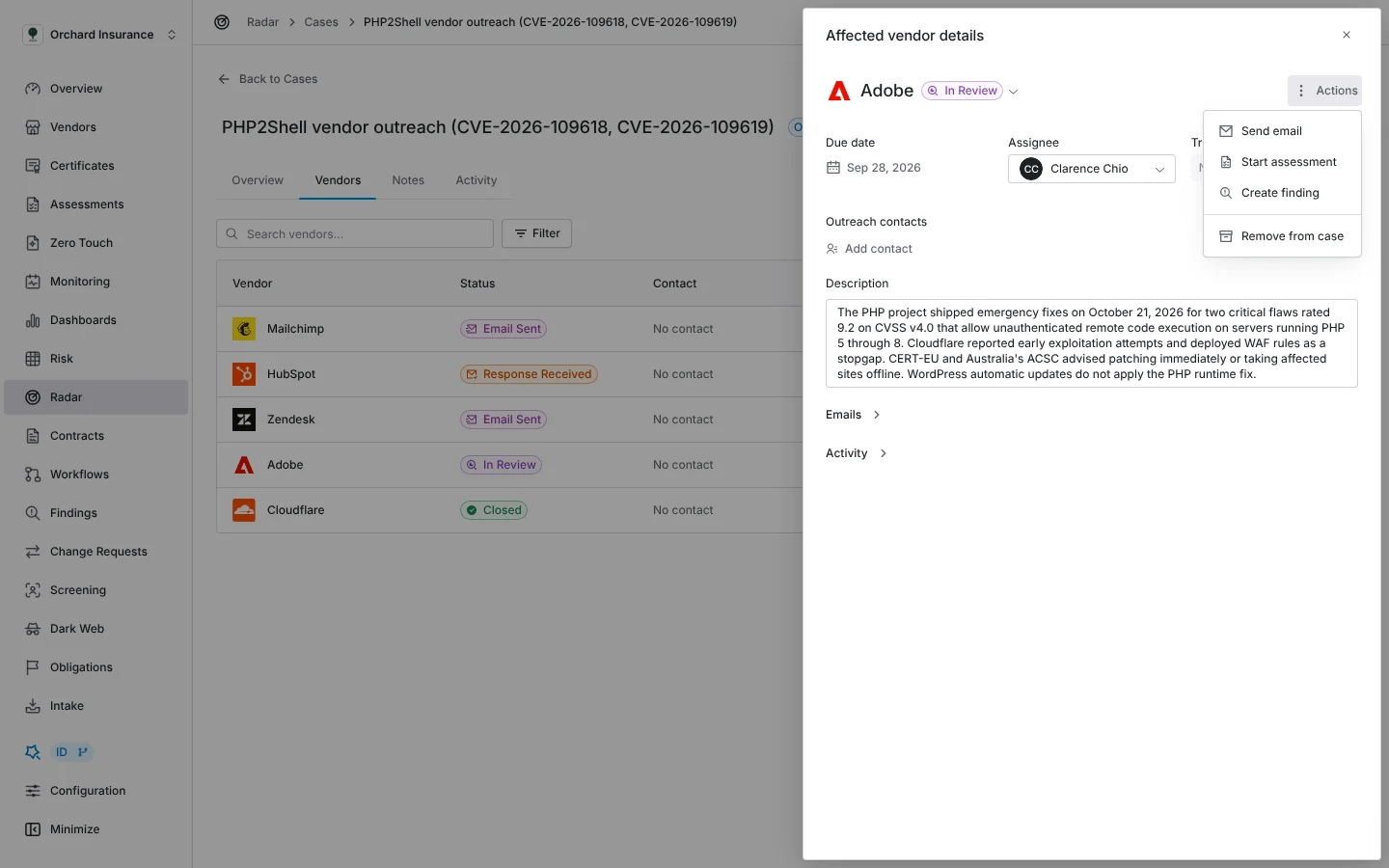Open the Screening sidebar icon
1389x868 pixels.
pyautogui.click(x=33, y=590)
